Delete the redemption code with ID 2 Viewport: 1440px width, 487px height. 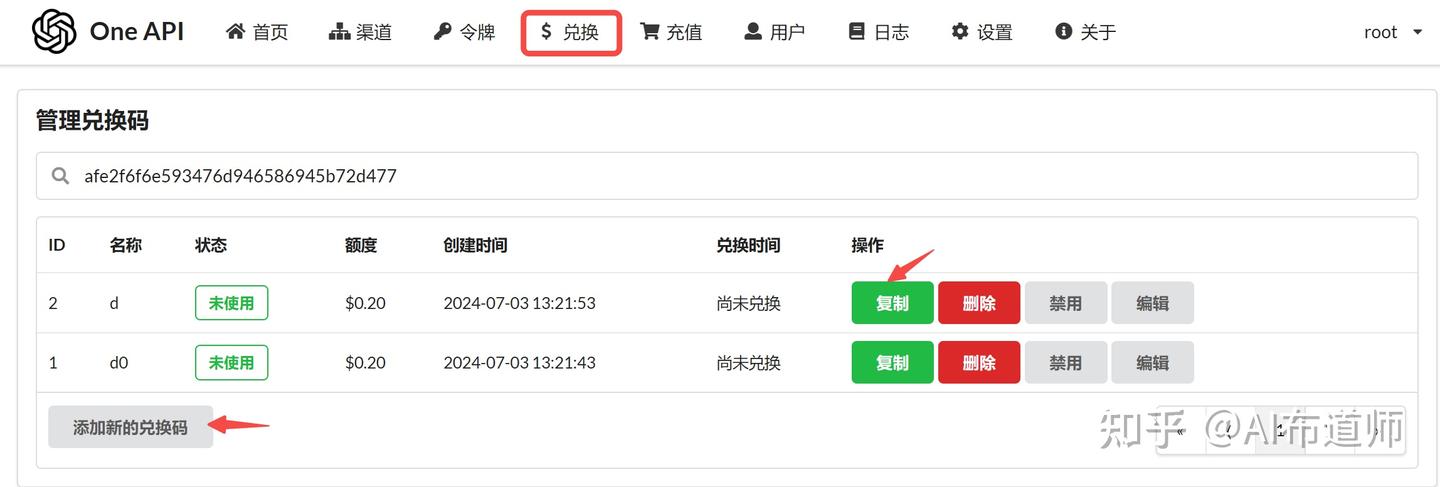tap(978, 303)
